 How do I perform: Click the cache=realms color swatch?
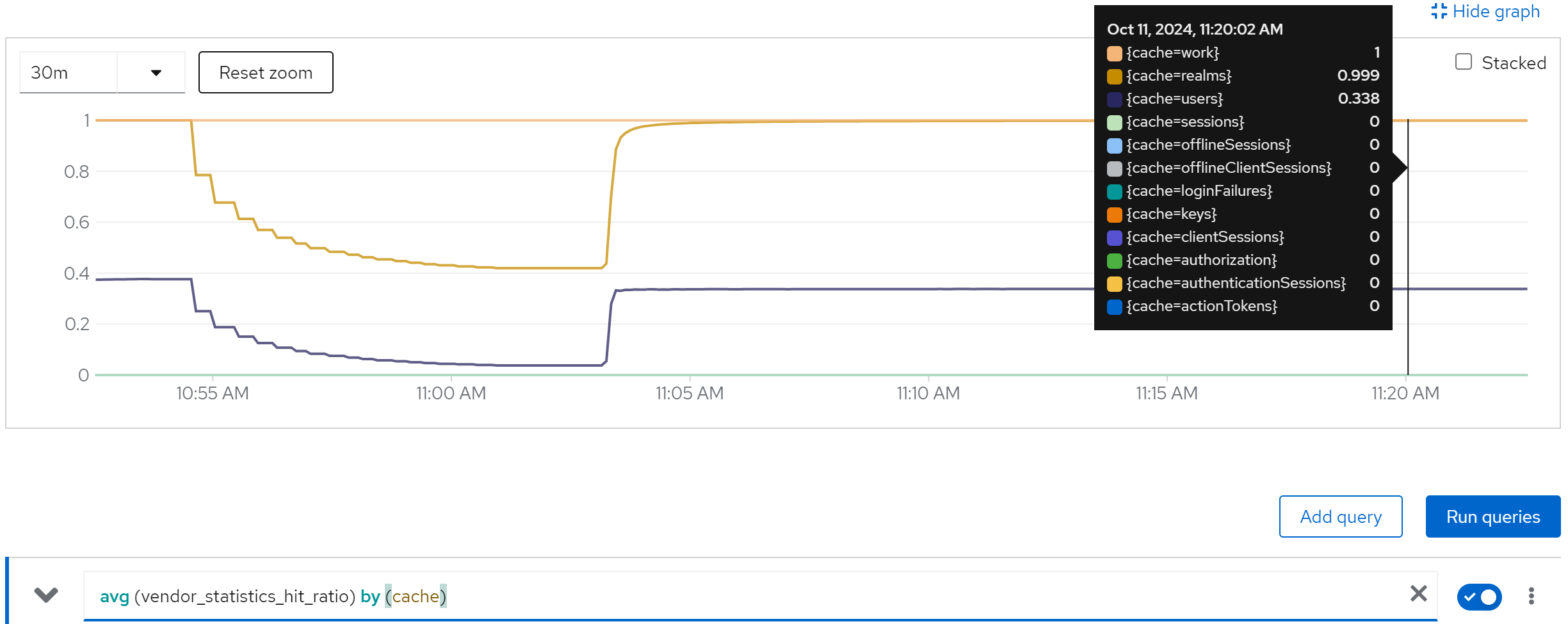click(x=1114, y=76)
